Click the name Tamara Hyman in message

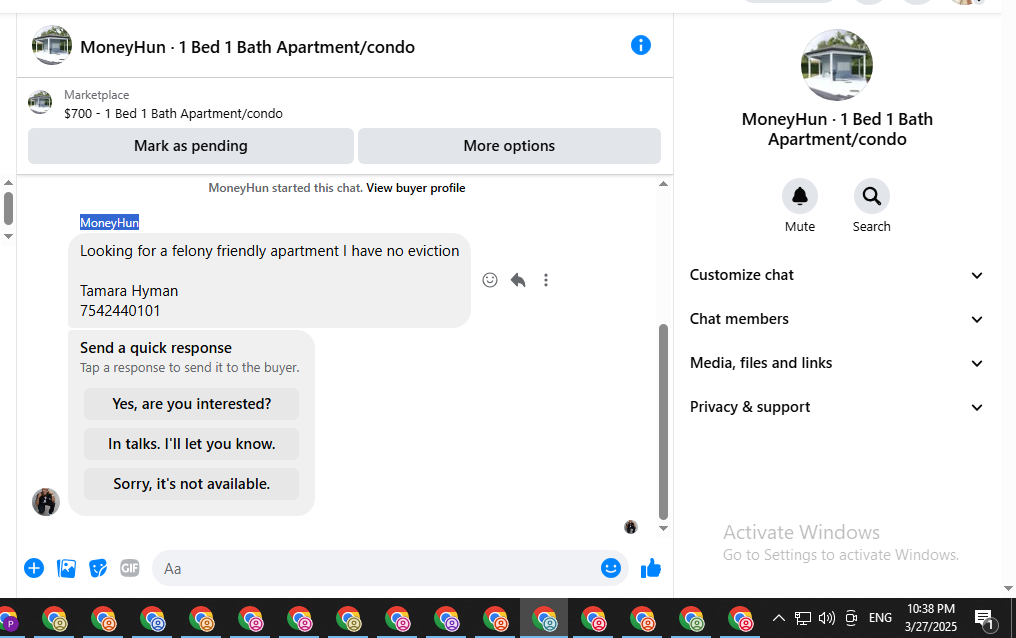(x=129, y=291)
